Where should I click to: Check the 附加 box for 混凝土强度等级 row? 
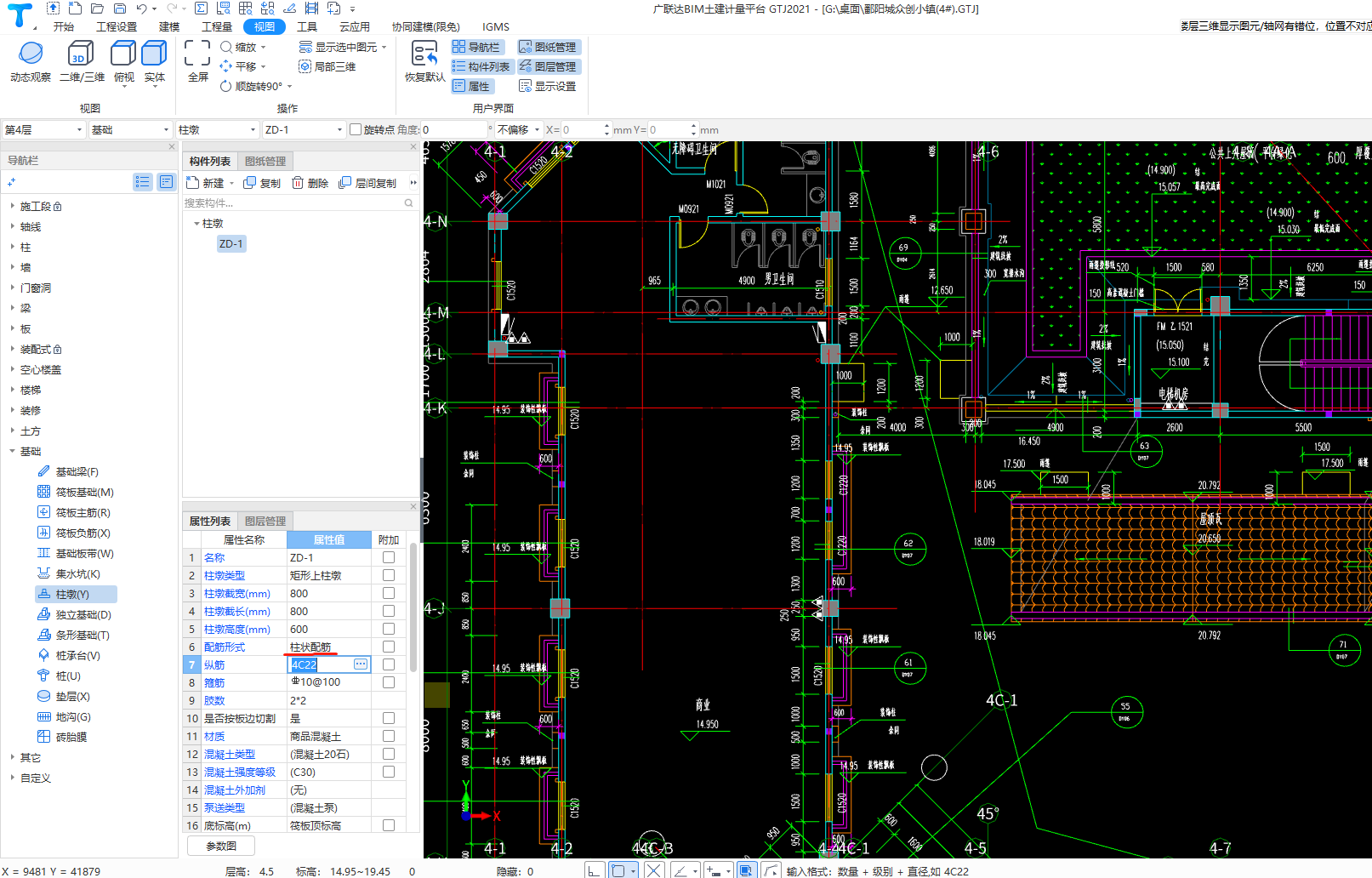pos(389,772)
